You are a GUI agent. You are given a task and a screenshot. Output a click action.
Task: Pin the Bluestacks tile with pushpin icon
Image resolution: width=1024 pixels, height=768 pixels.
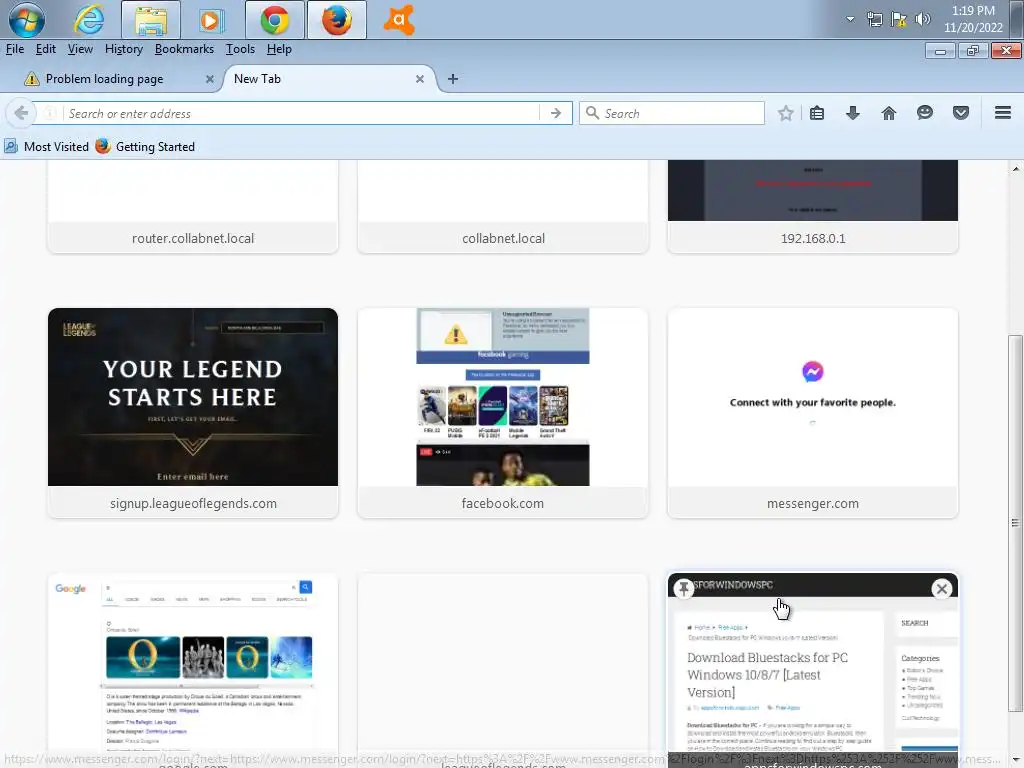[x=684, y=588]
